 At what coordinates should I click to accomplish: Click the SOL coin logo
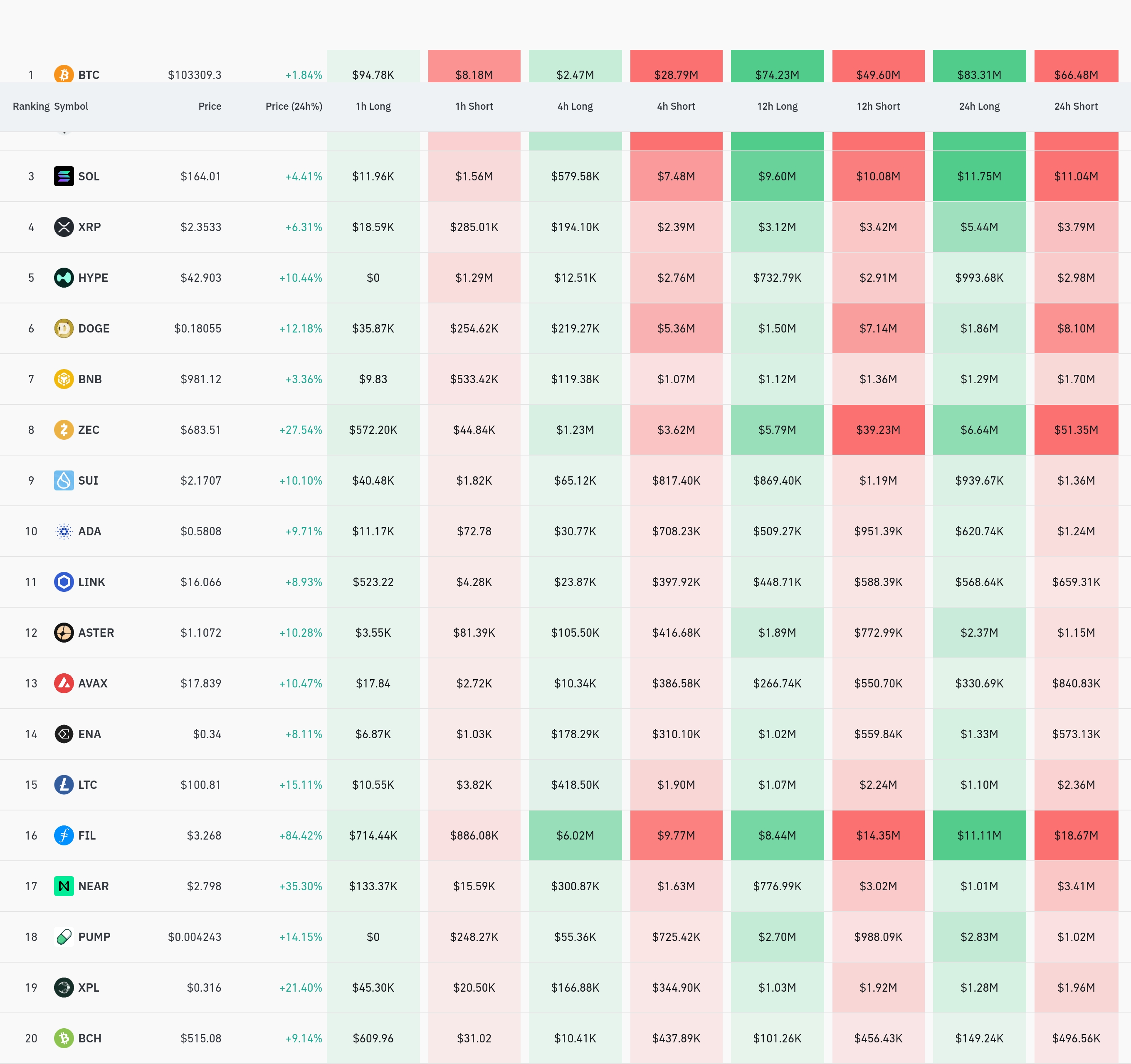[x=64, y=176]
